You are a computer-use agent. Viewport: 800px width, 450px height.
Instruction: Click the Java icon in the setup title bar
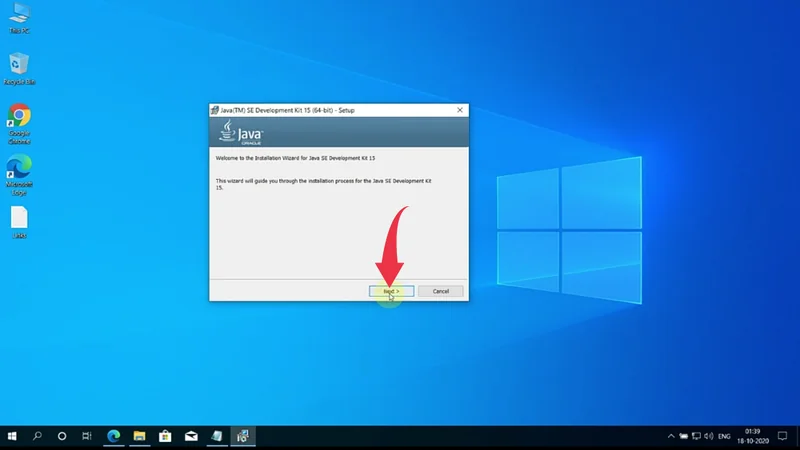[215, 109]
